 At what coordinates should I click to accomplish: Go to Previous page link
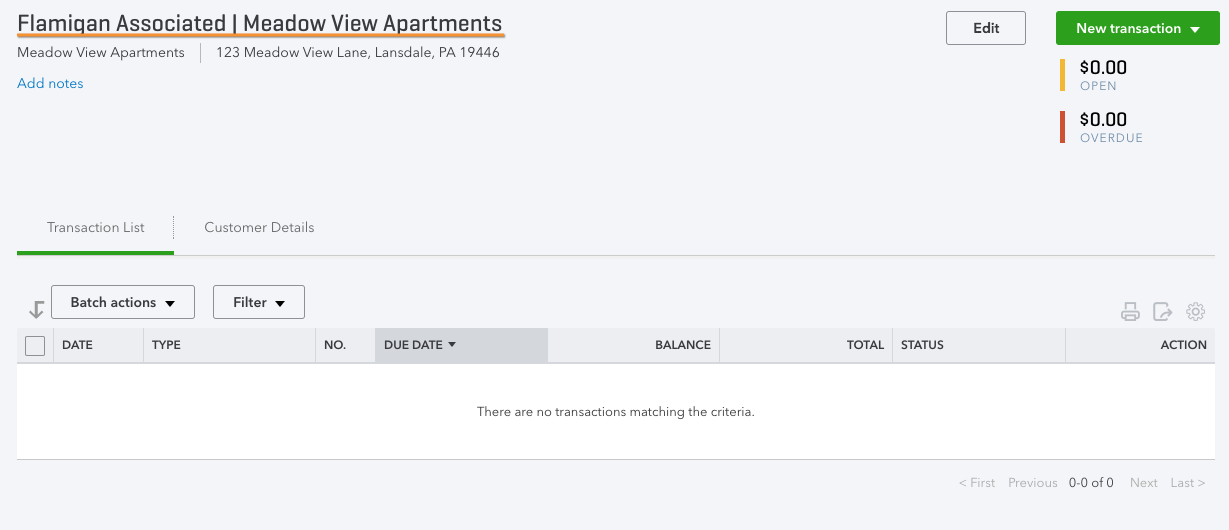tap(1033, 482)
